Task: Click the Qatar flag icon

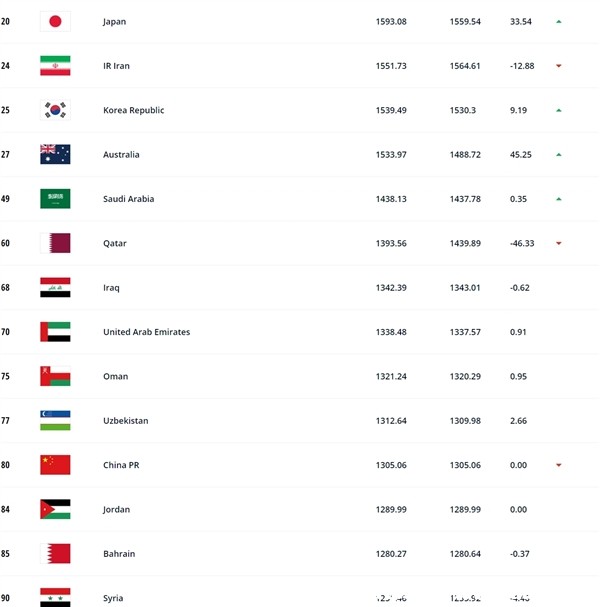Action: 55,243
